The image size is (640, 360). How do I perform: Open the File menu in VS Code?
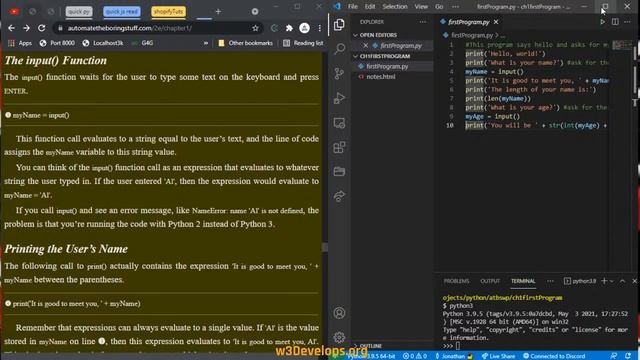353,7
